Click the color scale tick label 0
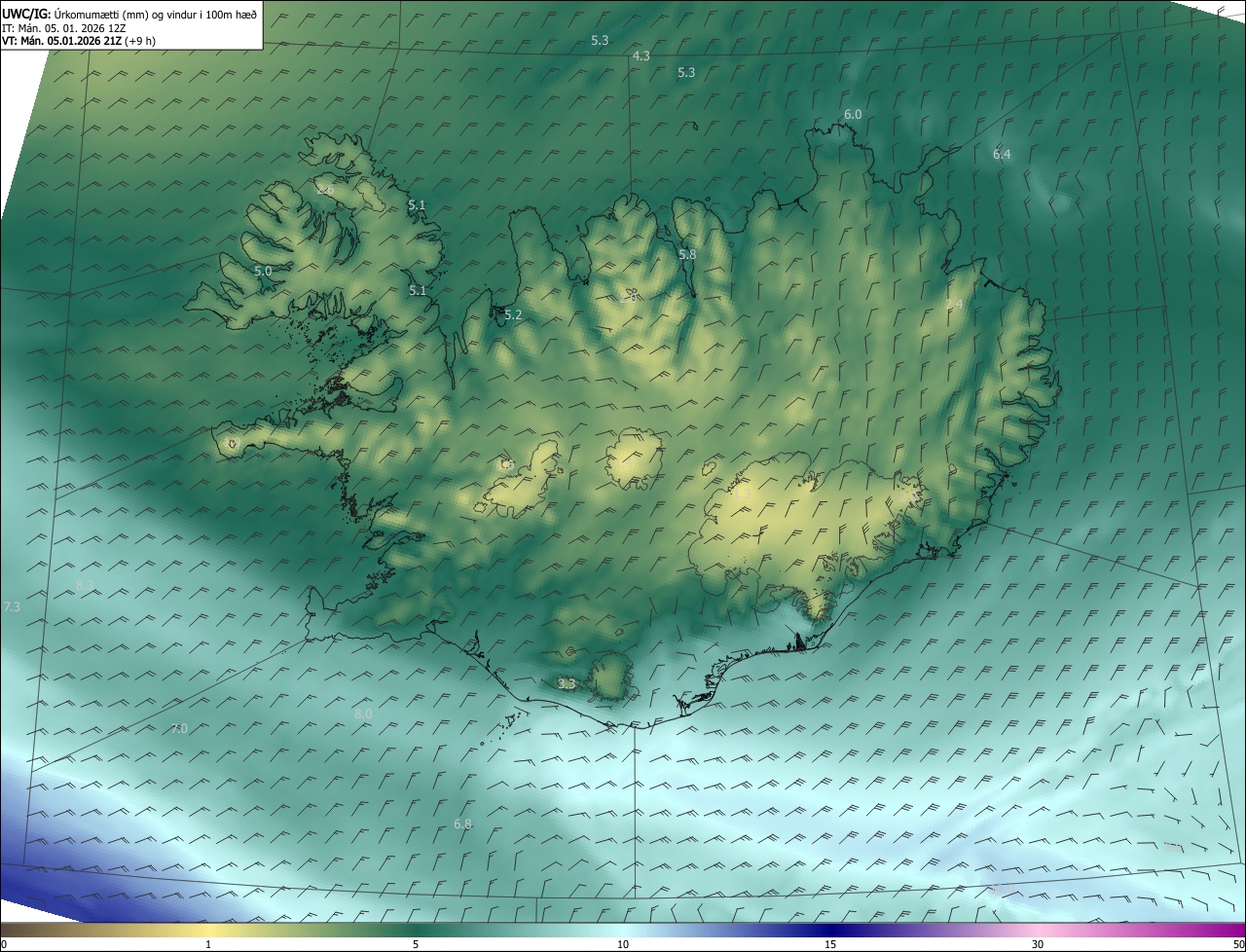Screen dimensions: 1246x952 pyautogui.click(x=3, y=944)
